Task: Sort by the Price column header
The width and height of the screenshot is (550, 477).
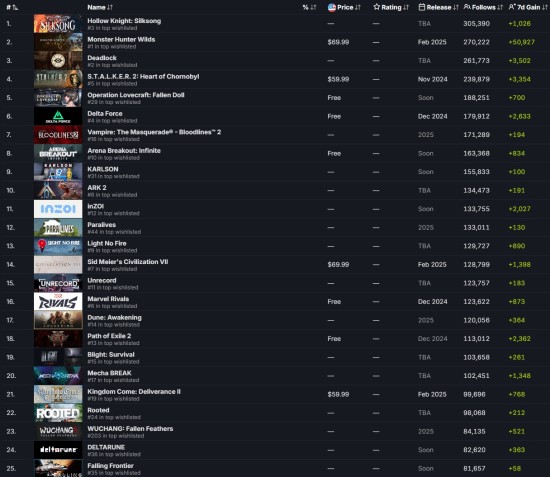Action: click(x=344, y=7)
